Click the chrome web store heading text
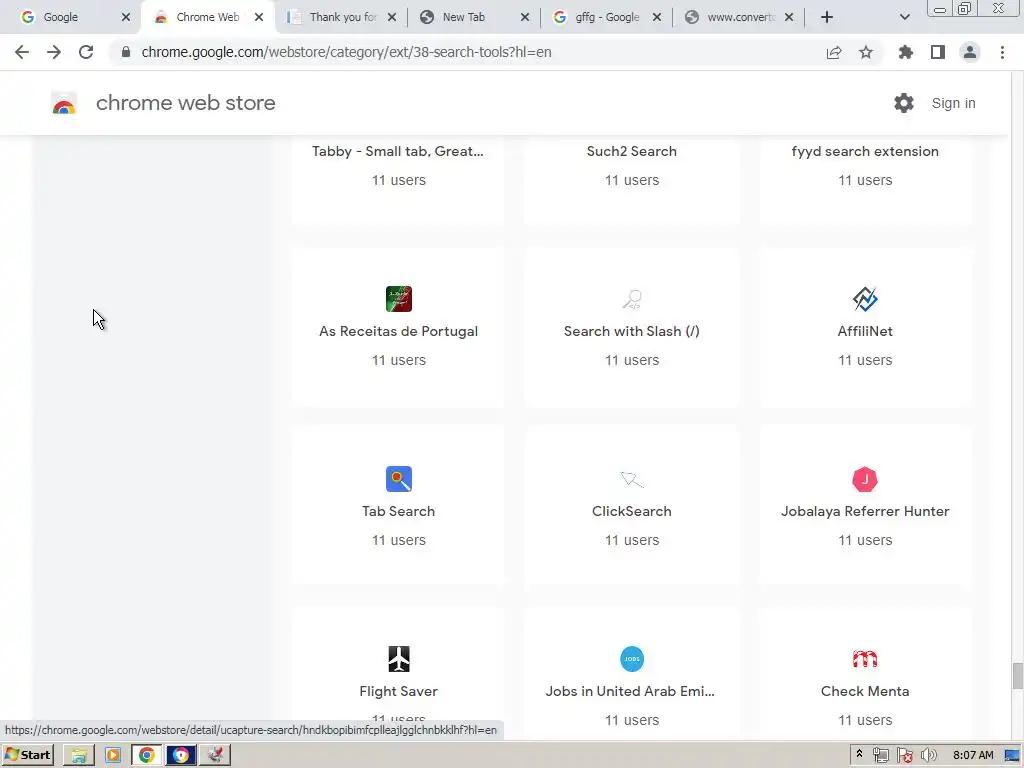Screen dimensions: 1024x768 [x=185, y=103]
